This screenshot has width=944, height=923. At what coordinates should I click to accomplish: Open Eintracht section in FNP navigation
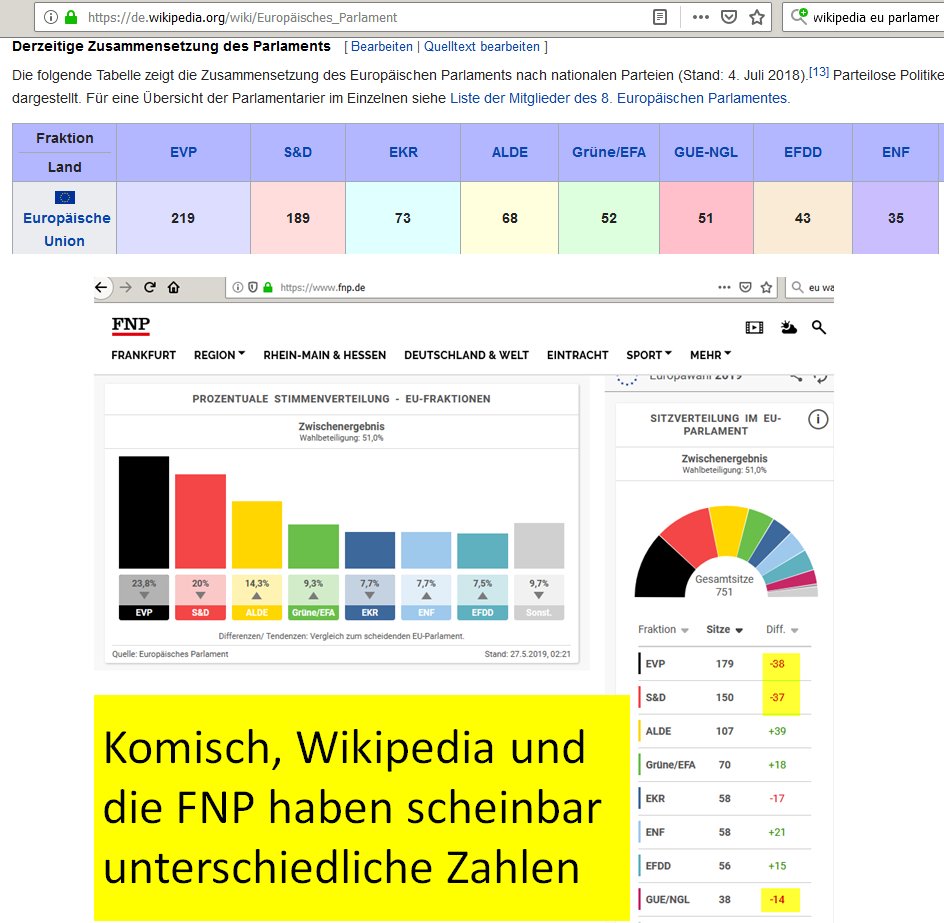(577, 355)
